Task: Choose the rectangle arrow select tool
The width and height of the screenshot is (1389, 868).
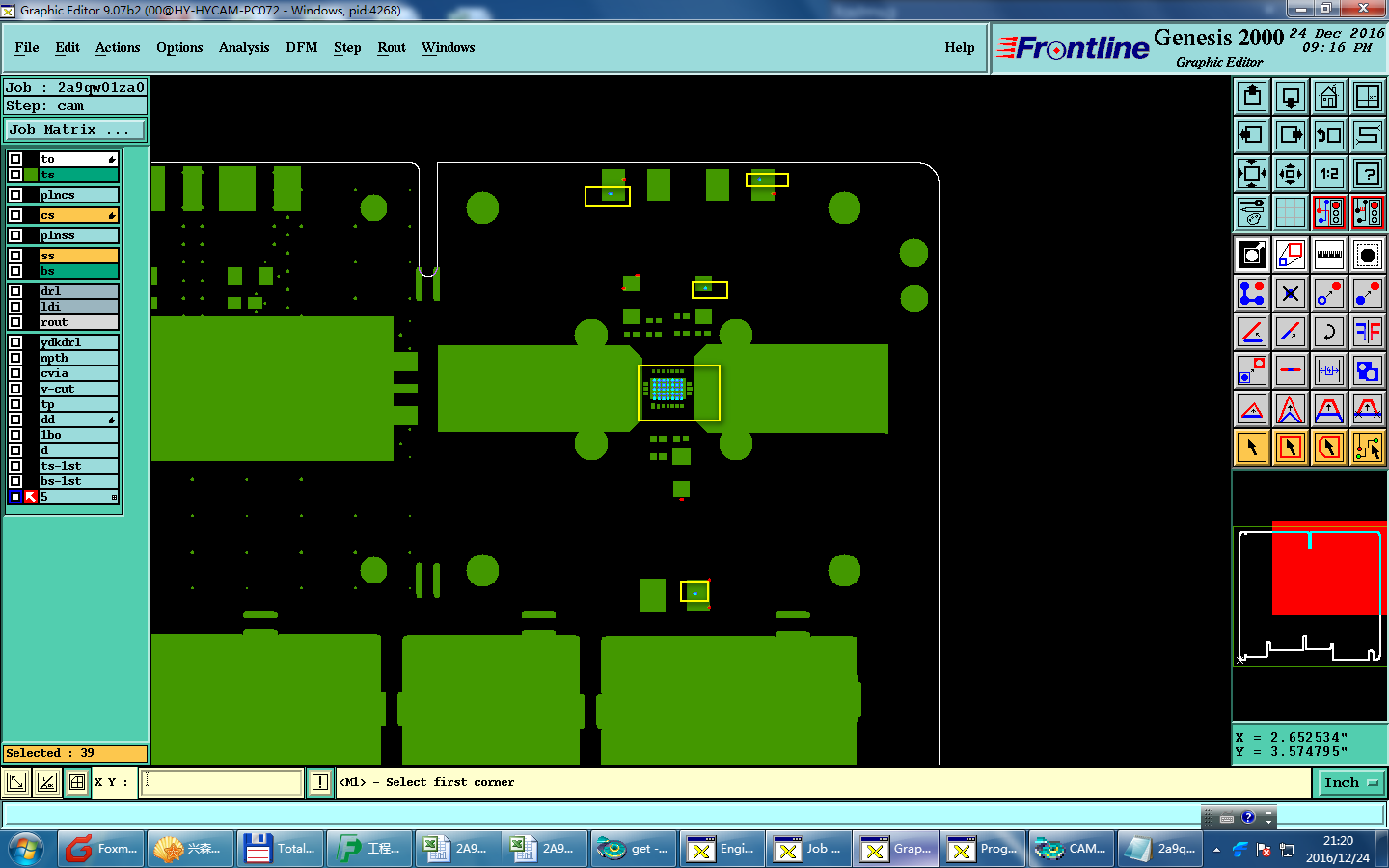Action: point(1291,448)
